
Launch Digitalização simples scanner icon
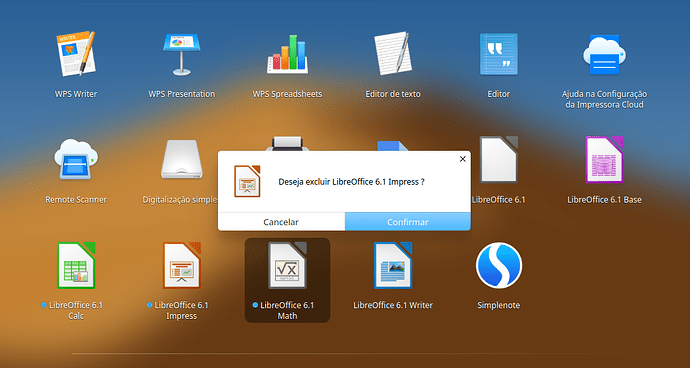pyautogui.click(x=182, y=159)
